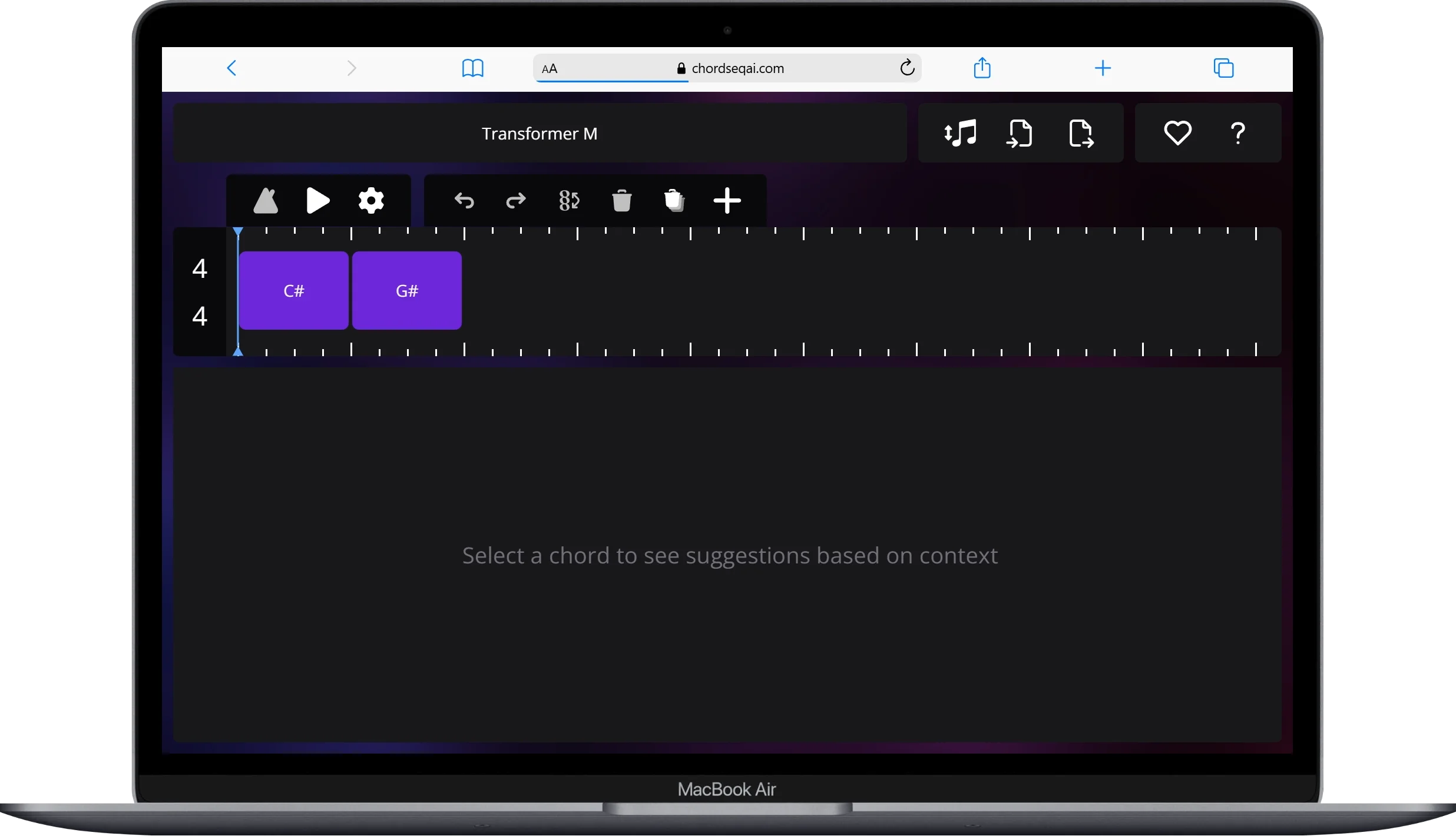Viewport: 1456px width, 836px height.
Task: Import a file with the import icon
Action: [x=1020, y=133]
